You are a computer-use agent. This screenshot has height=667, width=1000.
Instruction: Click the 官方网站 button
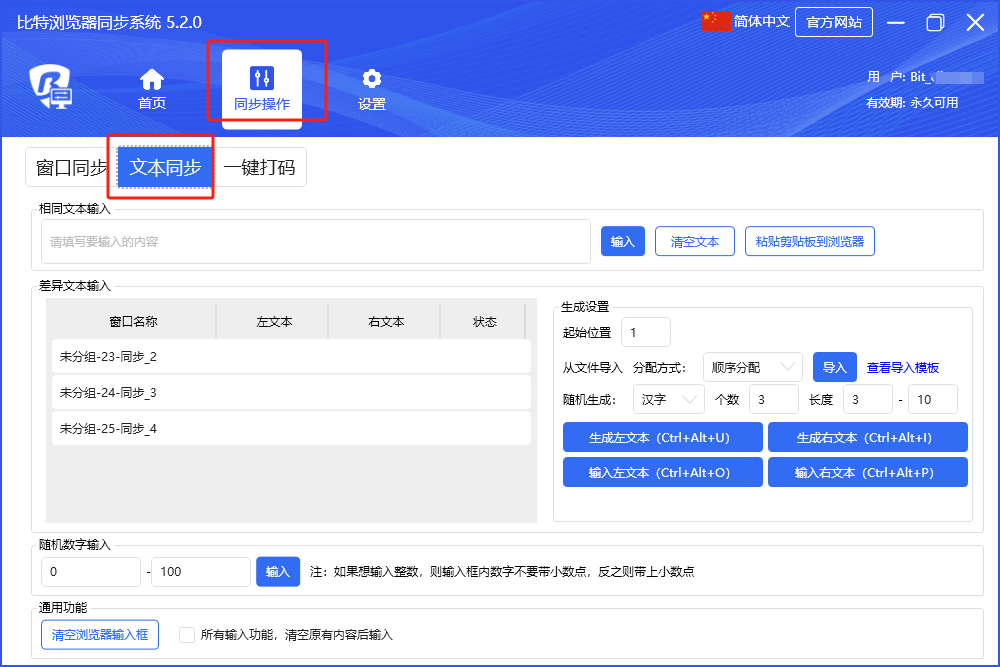(833, 22)
